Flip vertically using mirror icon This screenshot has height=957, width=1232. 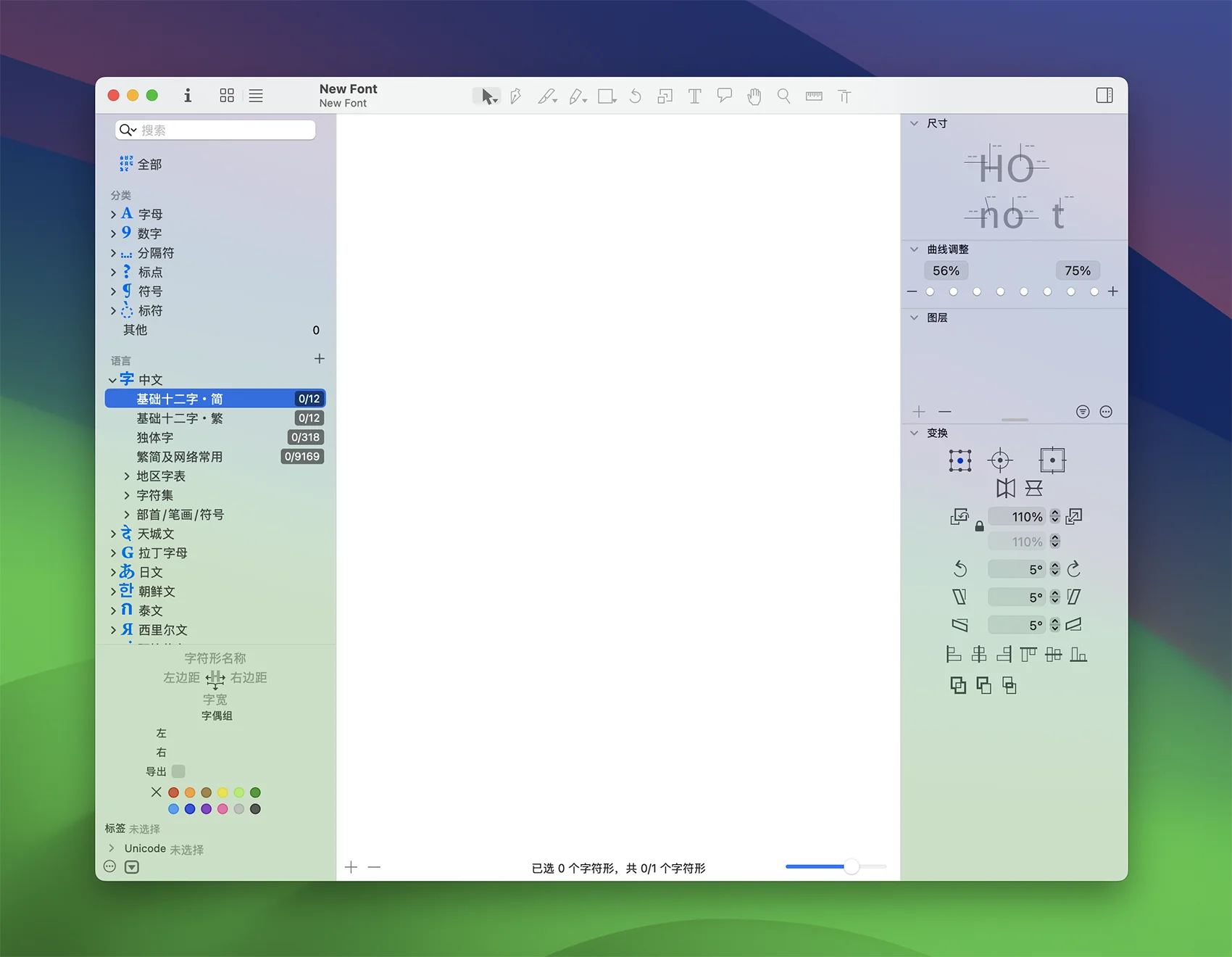(1034, 488)
